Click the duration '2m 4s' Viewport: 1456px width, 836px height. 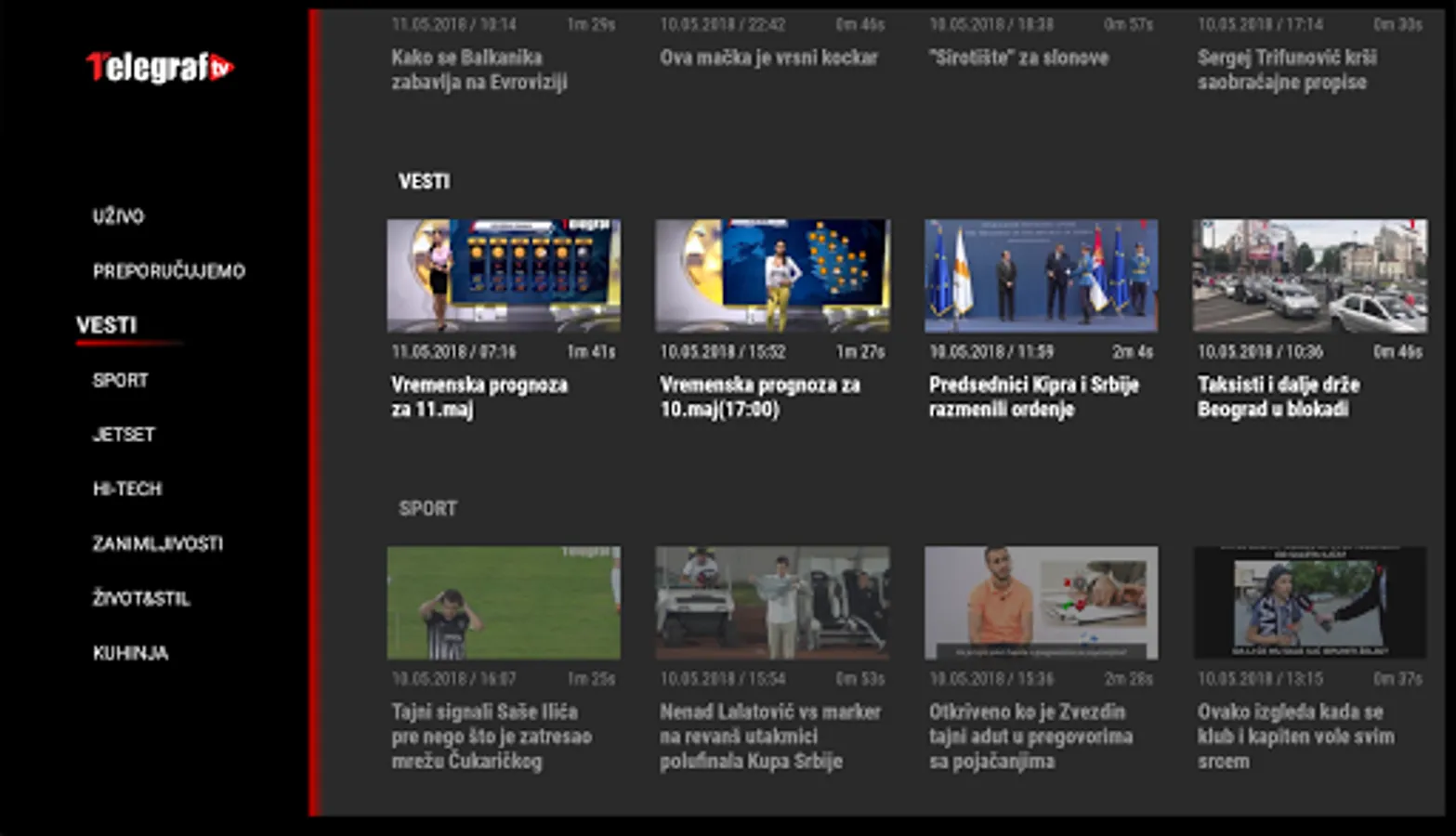click(1133, 352)
